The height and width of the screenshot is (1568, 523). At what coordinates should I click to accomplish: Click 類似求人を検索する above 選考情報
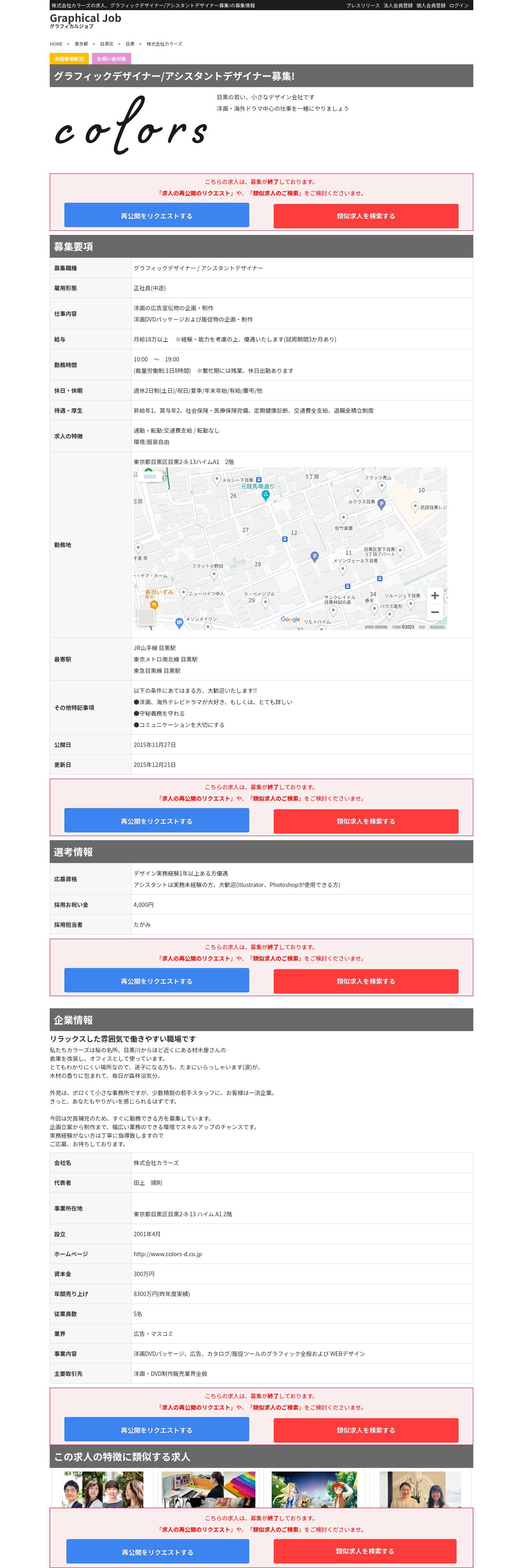366,821
